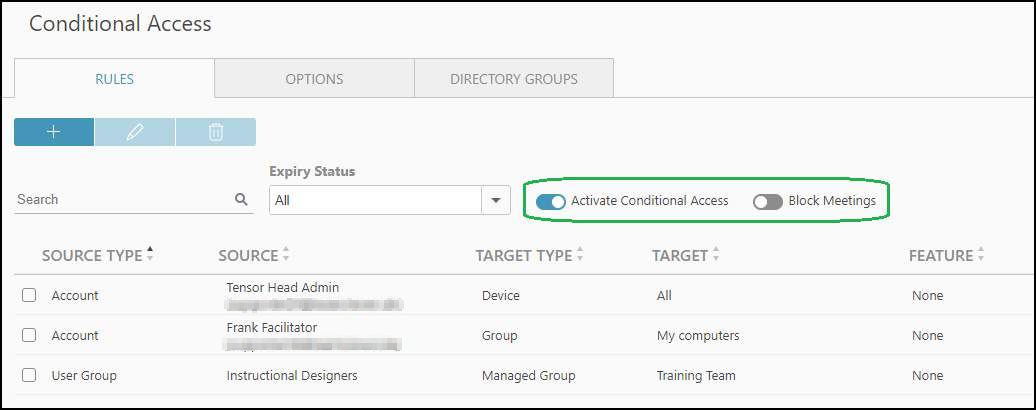This screenshot has width=1036, height=410.
Task: Tick the Instructional Designers row checkbox
Action: (29, 375)
